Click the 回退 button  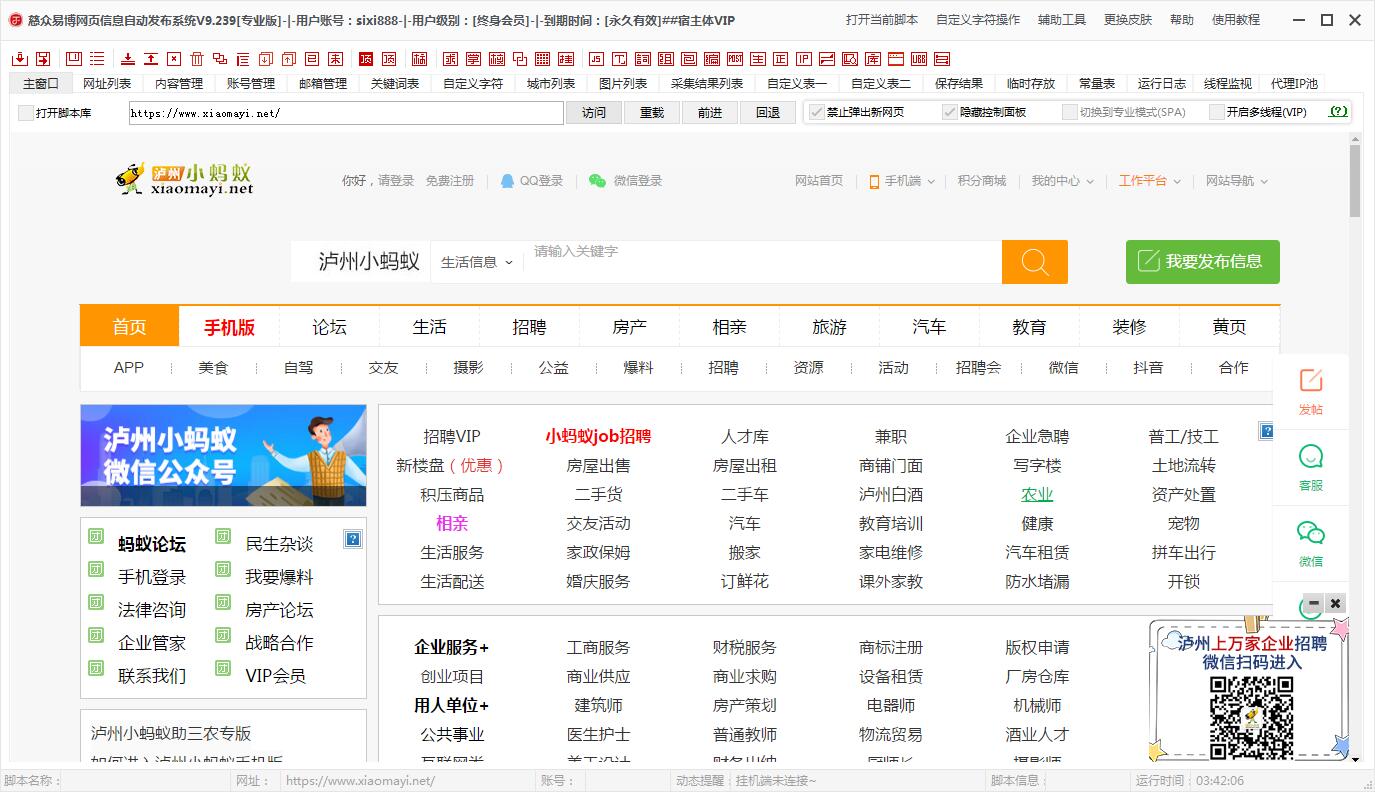tap(768, 113)
